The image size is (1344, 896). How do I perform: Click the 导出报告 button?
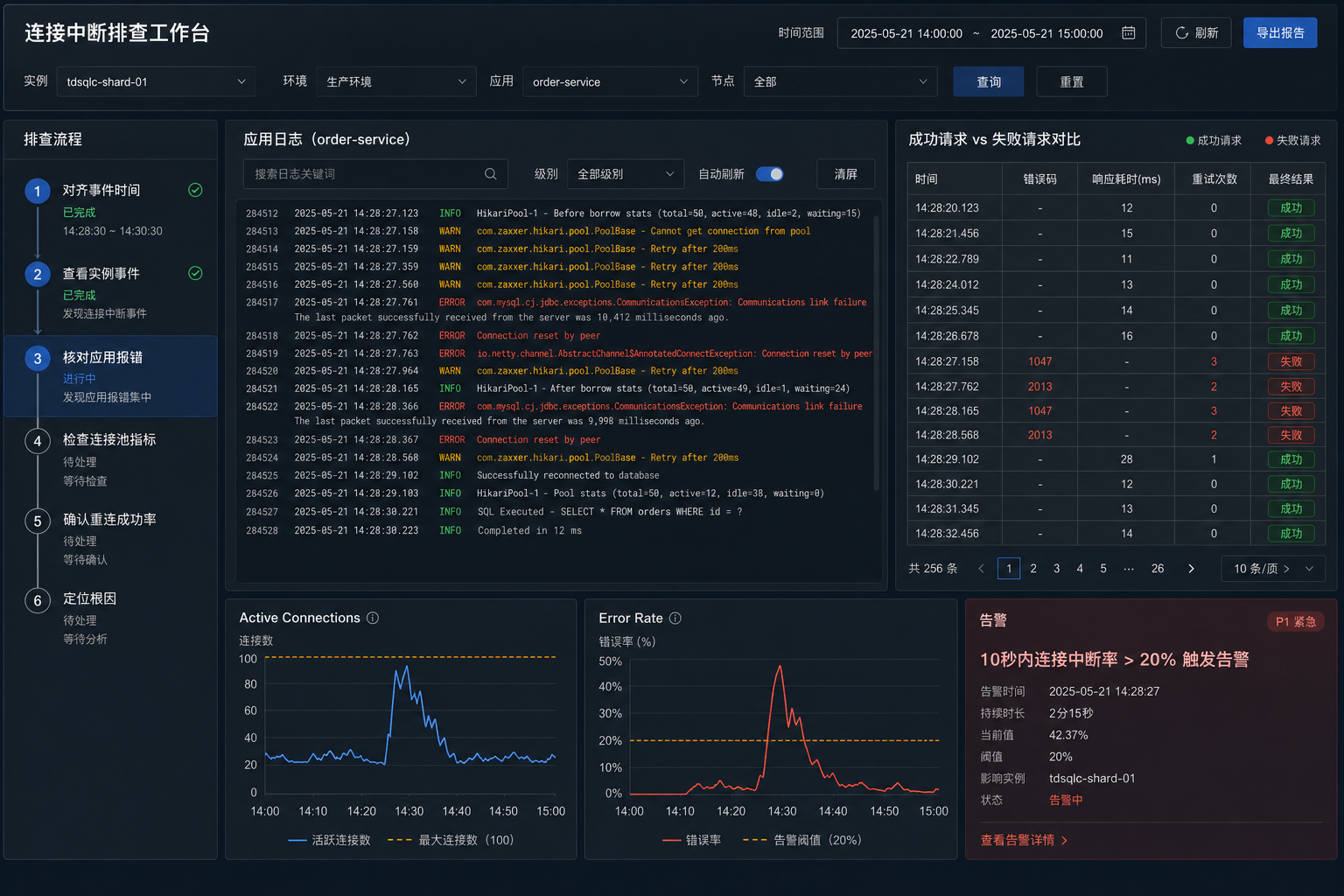click(1280, 33)
